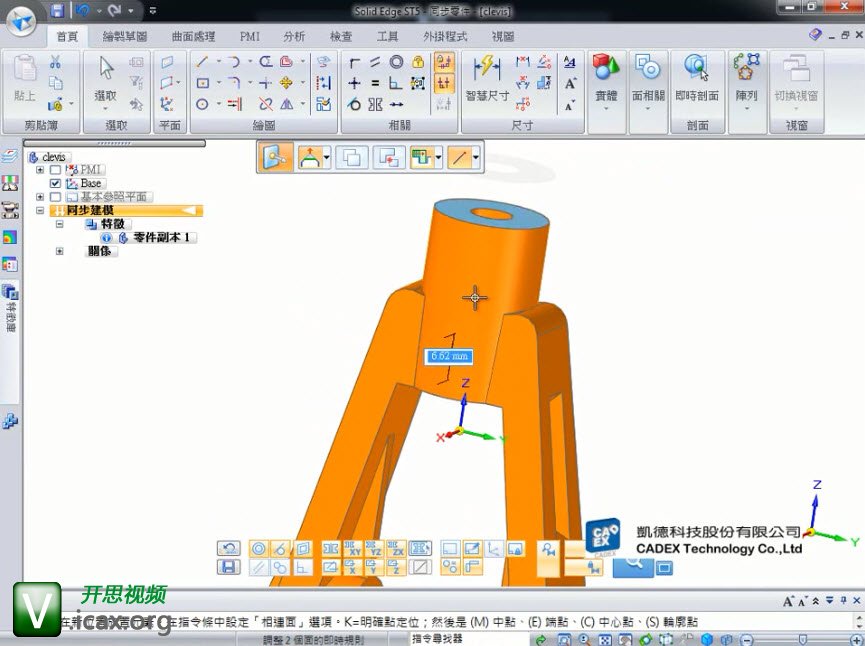Expand the 關係 tree node
Viewport: 865px width, 646px height.
(x=60, y=251)
